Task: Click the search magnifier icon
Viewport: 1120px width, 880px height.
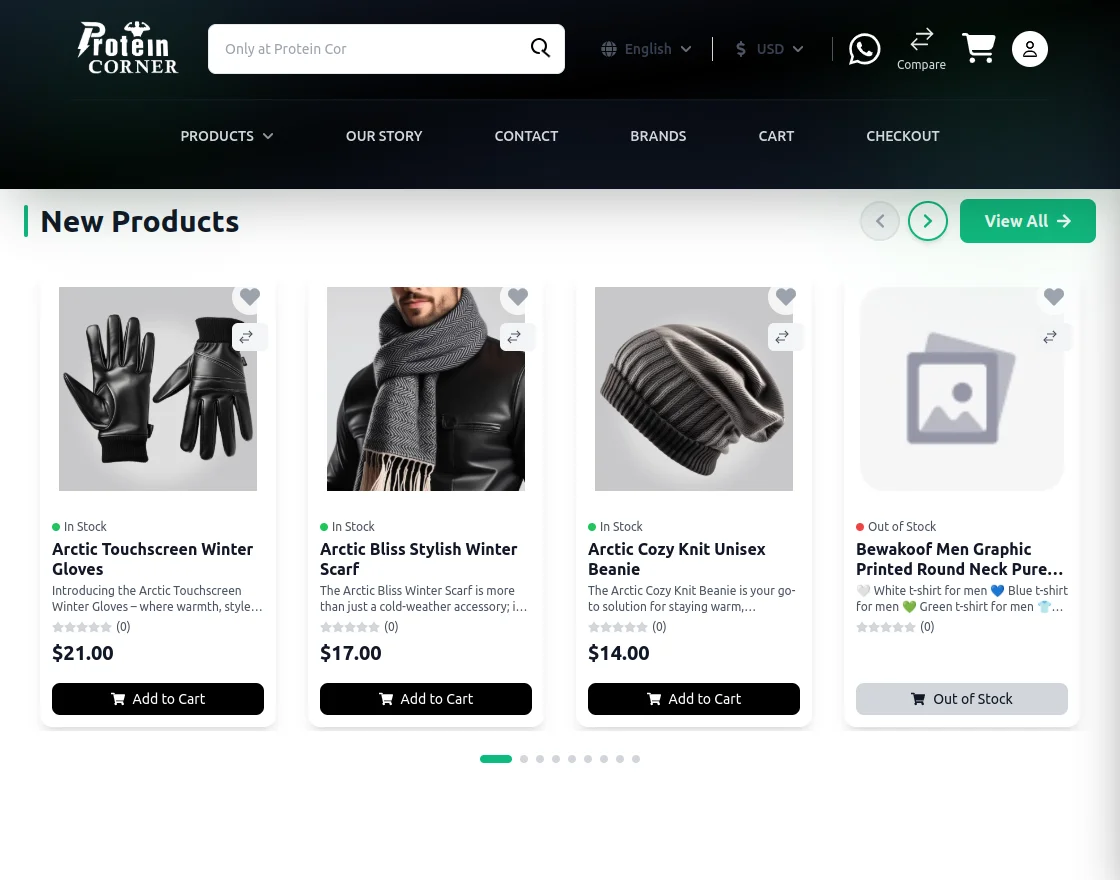Action: (x=540, y=48)
